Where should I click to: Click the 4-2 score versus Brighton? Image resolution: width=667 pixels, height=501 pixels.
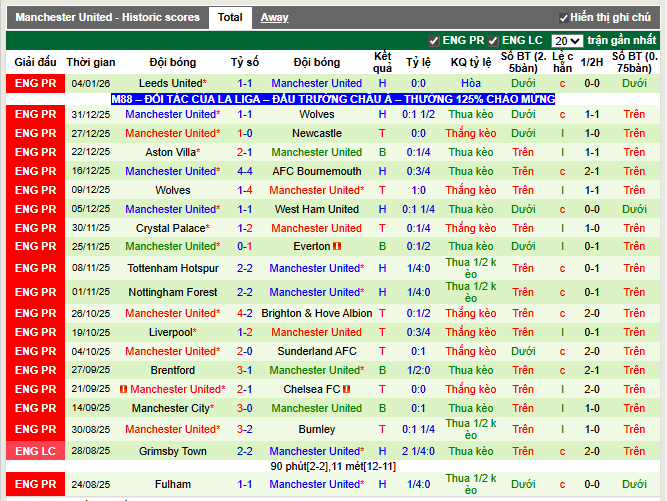245,313
